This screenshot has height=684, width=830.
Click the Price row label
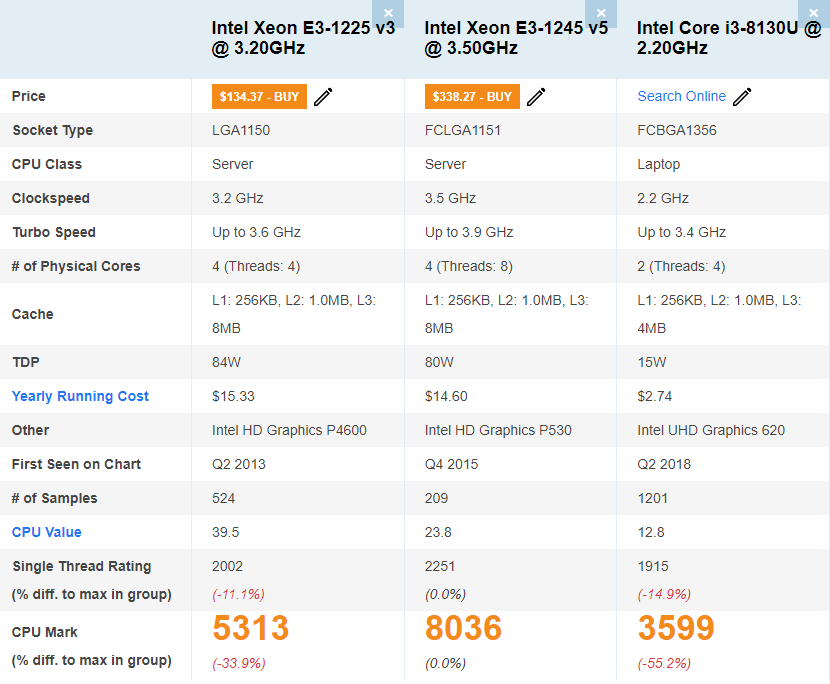point(29,97)
